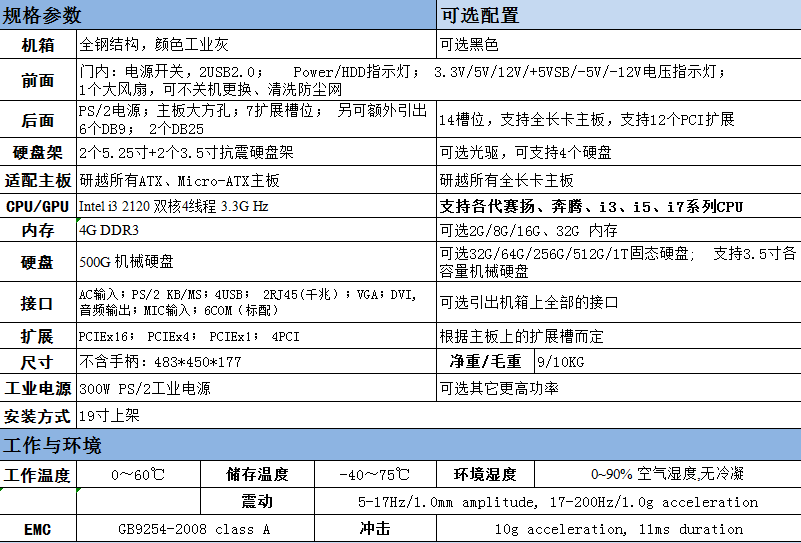The image size is (801, 543).
Task: Click the cell -40~75℃
Action: [375, 475]
